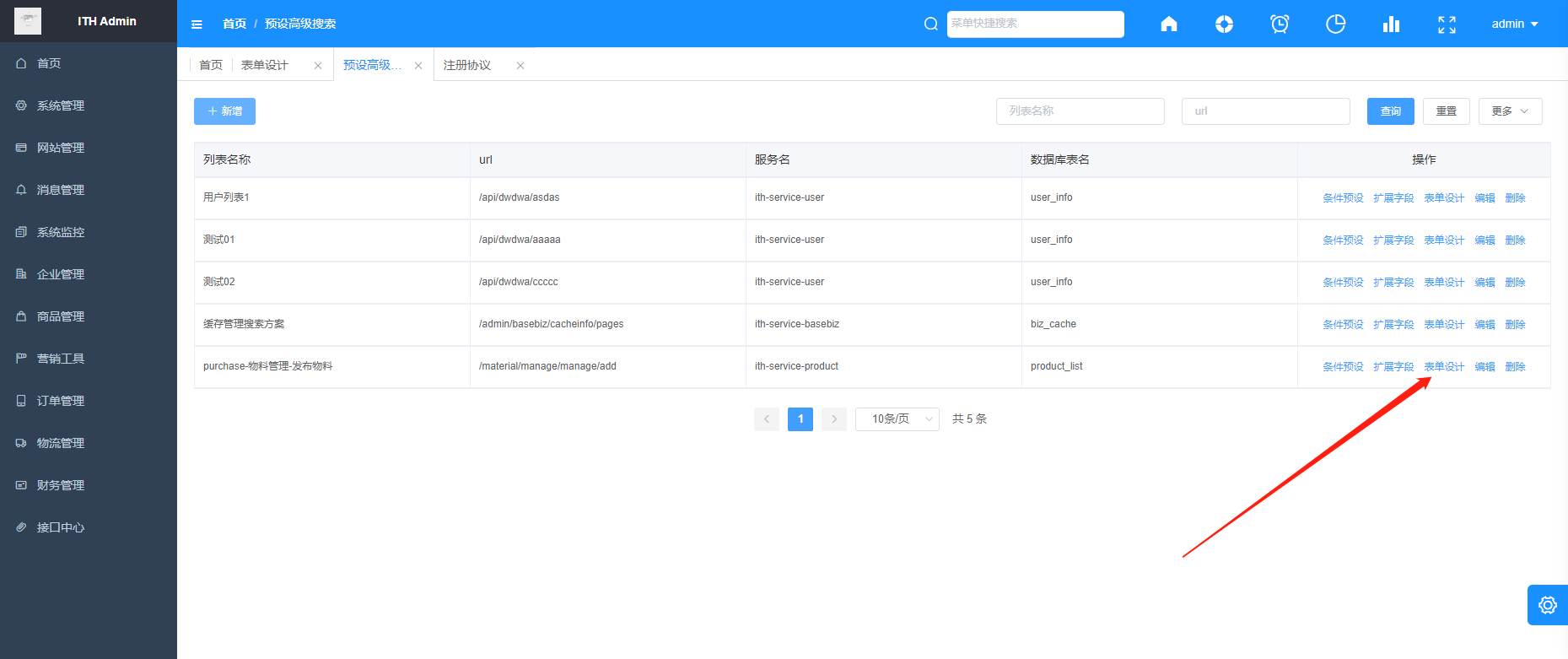Click 删除 for 测试01 row
1568x659 pixels.
click(1515, 240)
